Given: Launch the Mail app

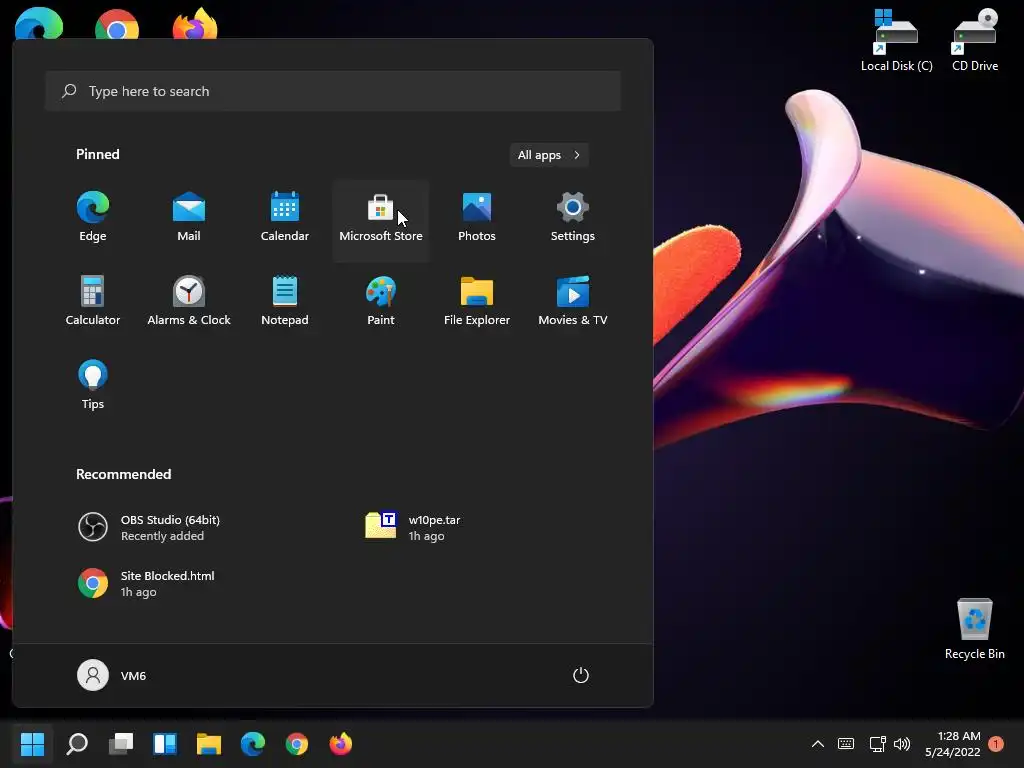Looking at the screenshot, I should point(189,219).
